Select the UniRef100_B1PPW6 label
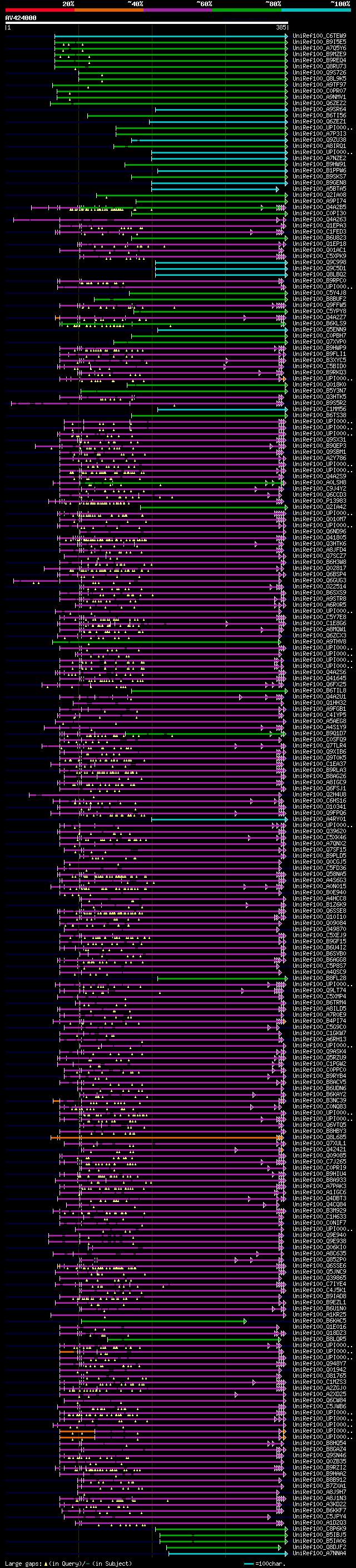Screen dimensions: 356x1568 coord(319,170)
